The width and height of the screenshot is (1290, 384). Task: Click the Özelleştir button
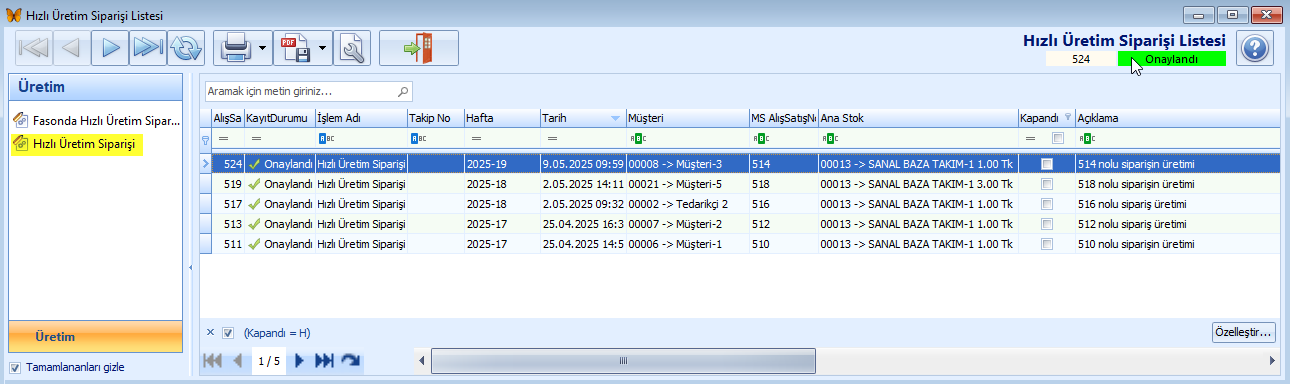pyautogui.click(x=1242, y=331)
